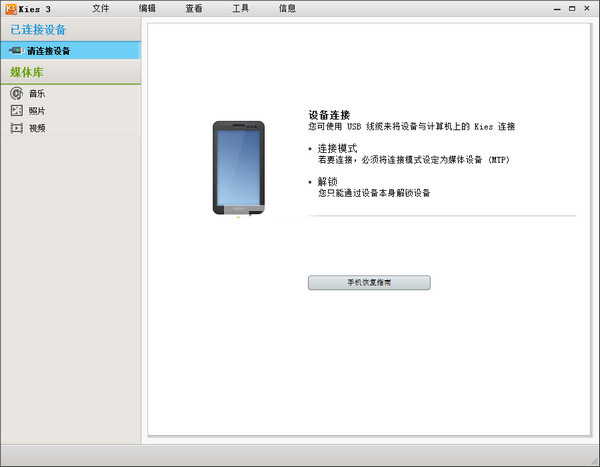Maximize the Kies 3 window
600x467 pixels.
[572, 7]
